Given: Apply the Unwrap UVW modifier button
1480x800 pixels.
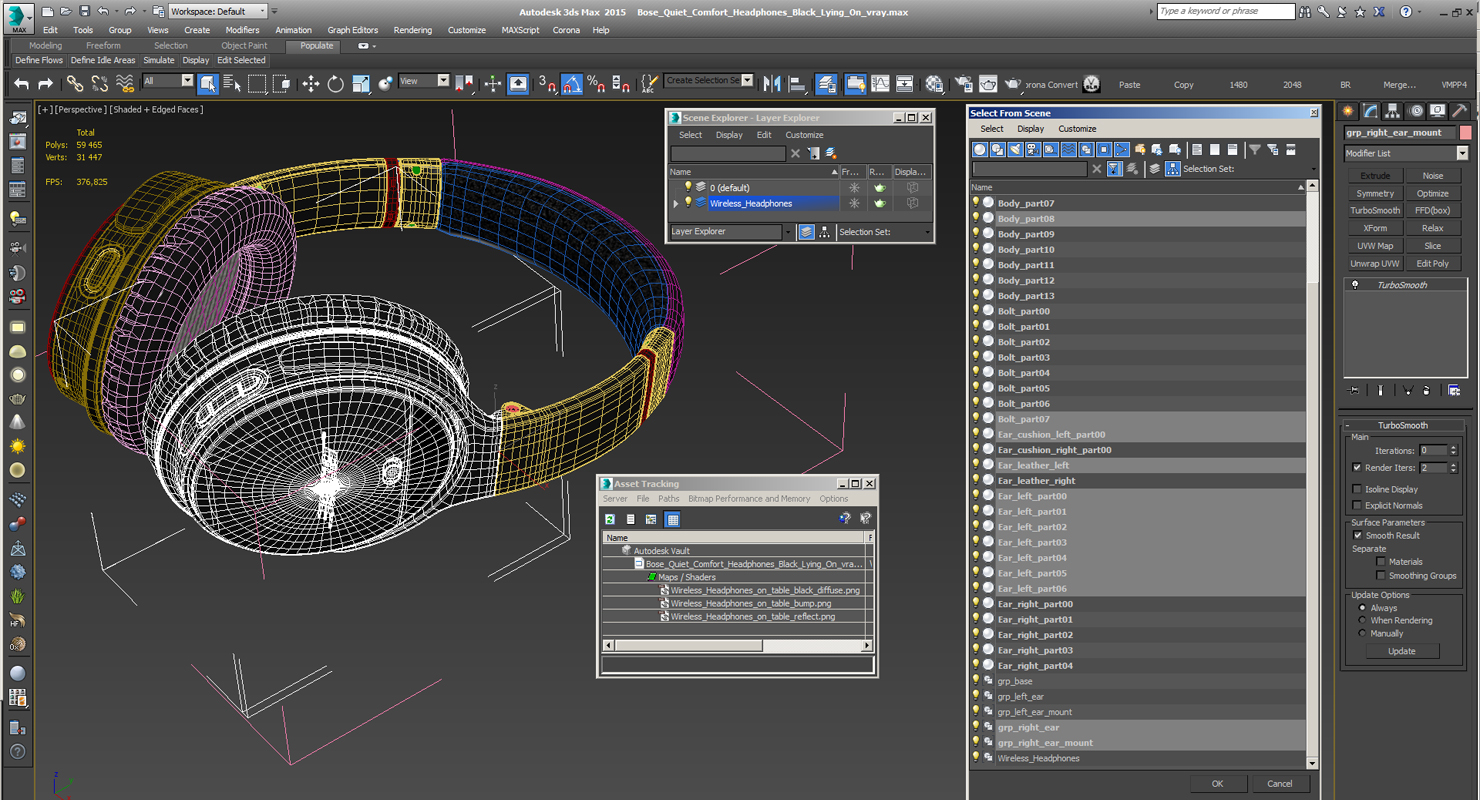Looking at the screenshot, I should click(x=1375, y=264).
